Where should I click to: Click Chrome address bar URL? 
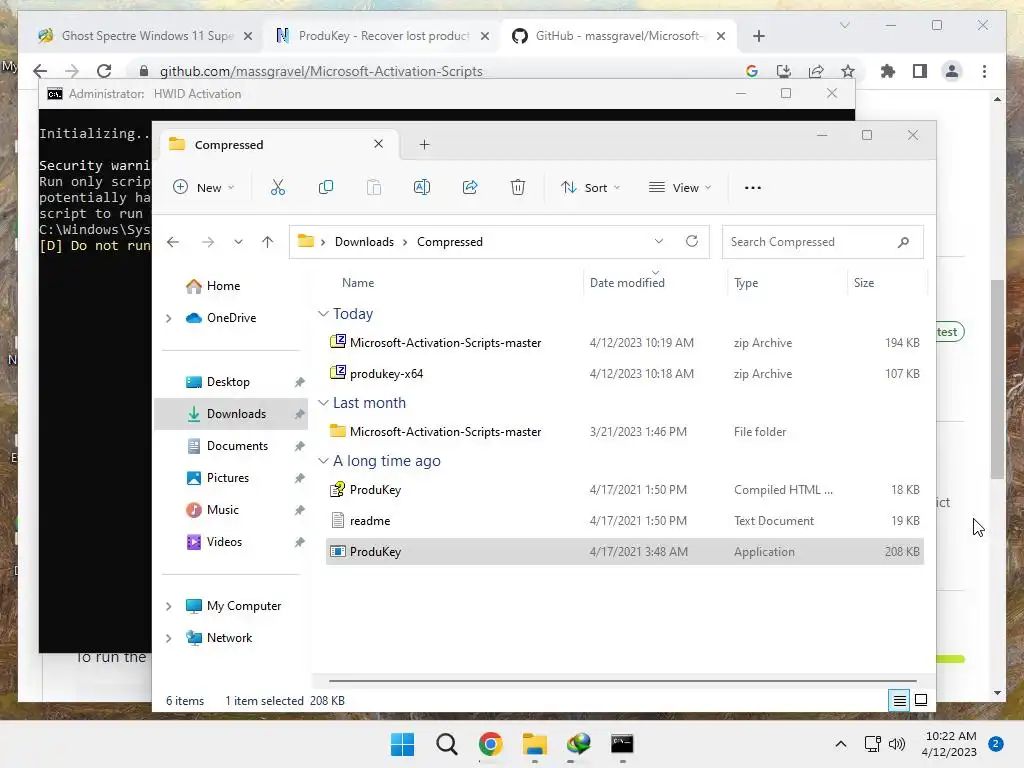point(321,71)
